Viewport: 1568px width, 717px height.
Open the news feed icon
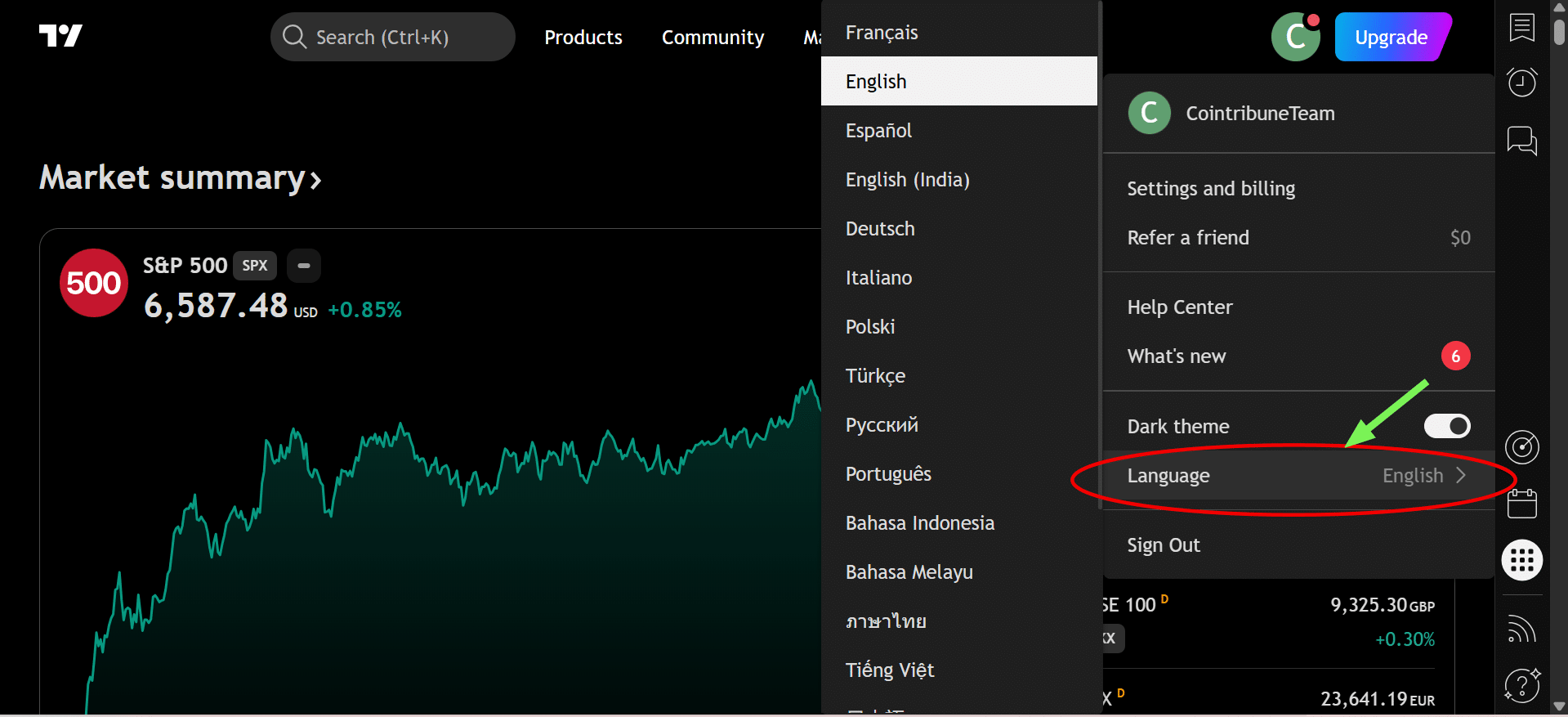pyautogui.click(x=1521, y=629)
